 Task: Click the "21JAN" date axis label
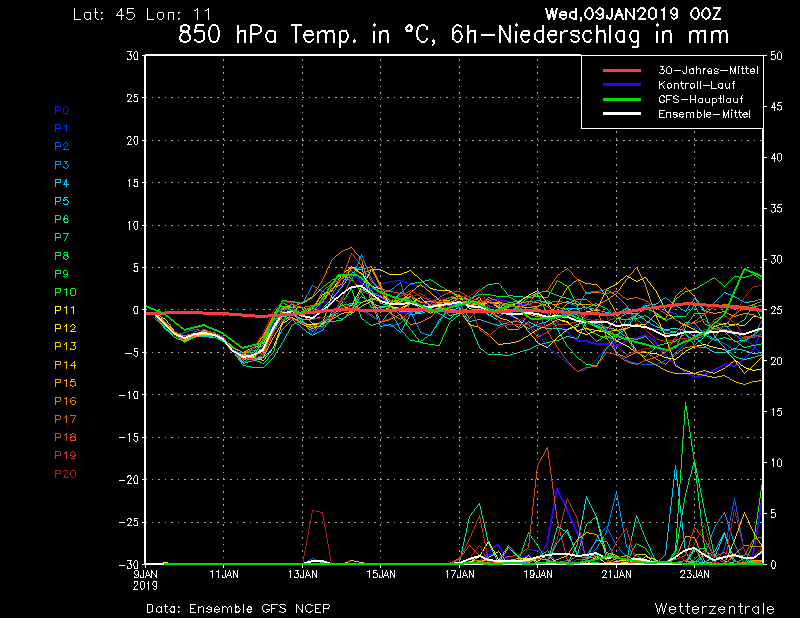(x=616, y=574)
